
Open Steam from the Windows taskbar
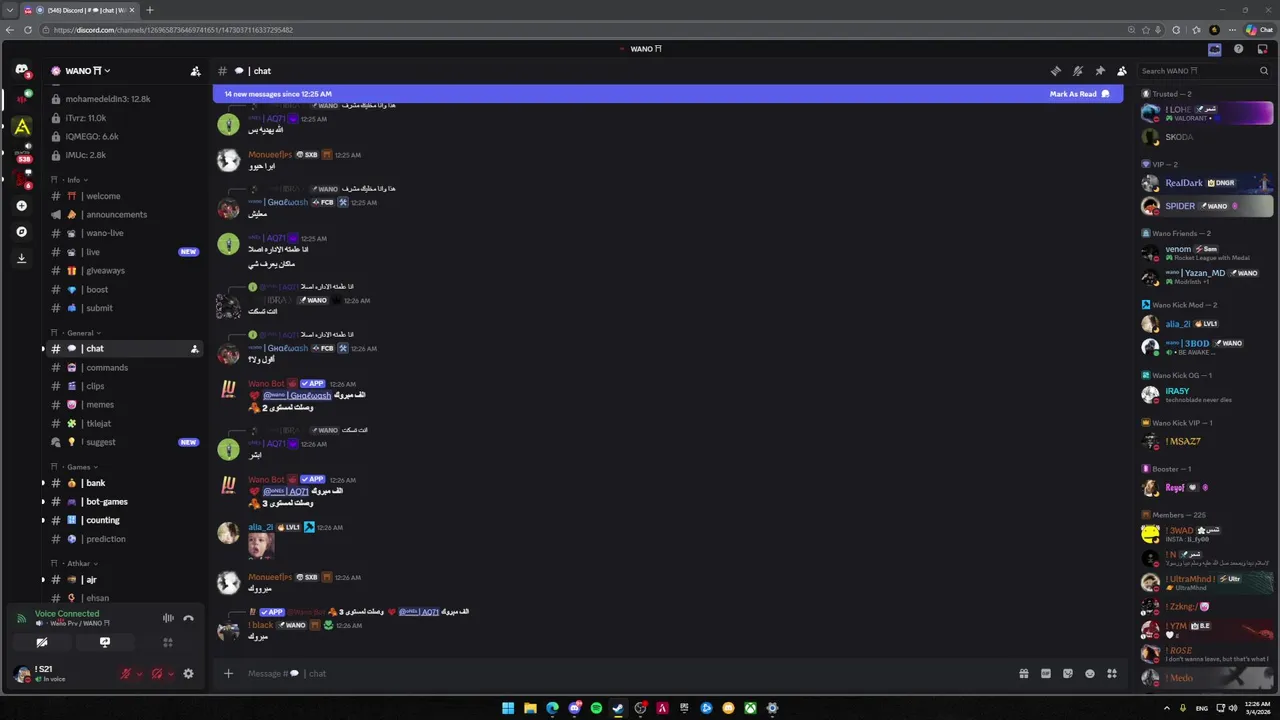[x=618, y=708]
